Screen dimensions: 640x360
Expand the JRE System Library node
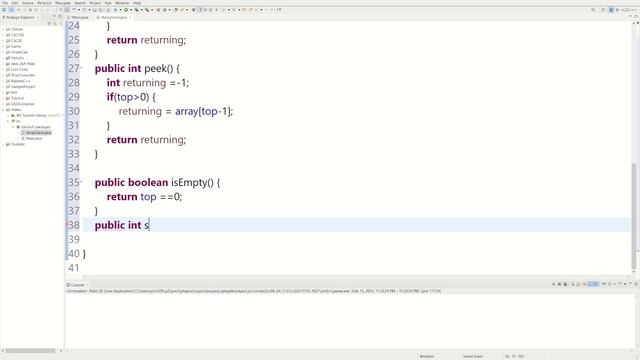click(x=8, y=116)
